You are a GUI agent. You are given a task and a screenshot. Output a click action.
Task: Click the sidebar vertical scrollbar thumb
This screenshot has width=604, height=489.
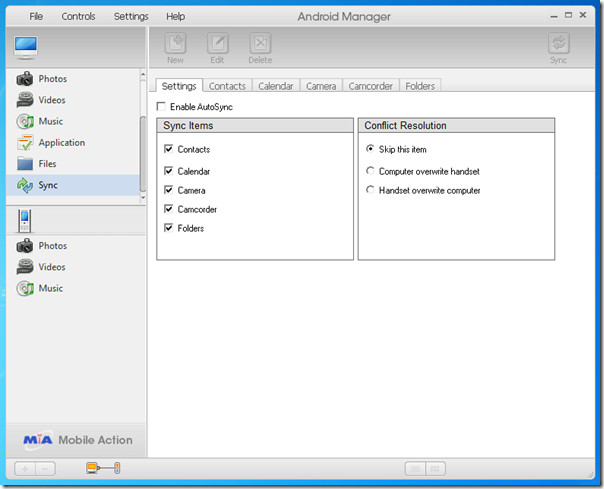point(143,154)
